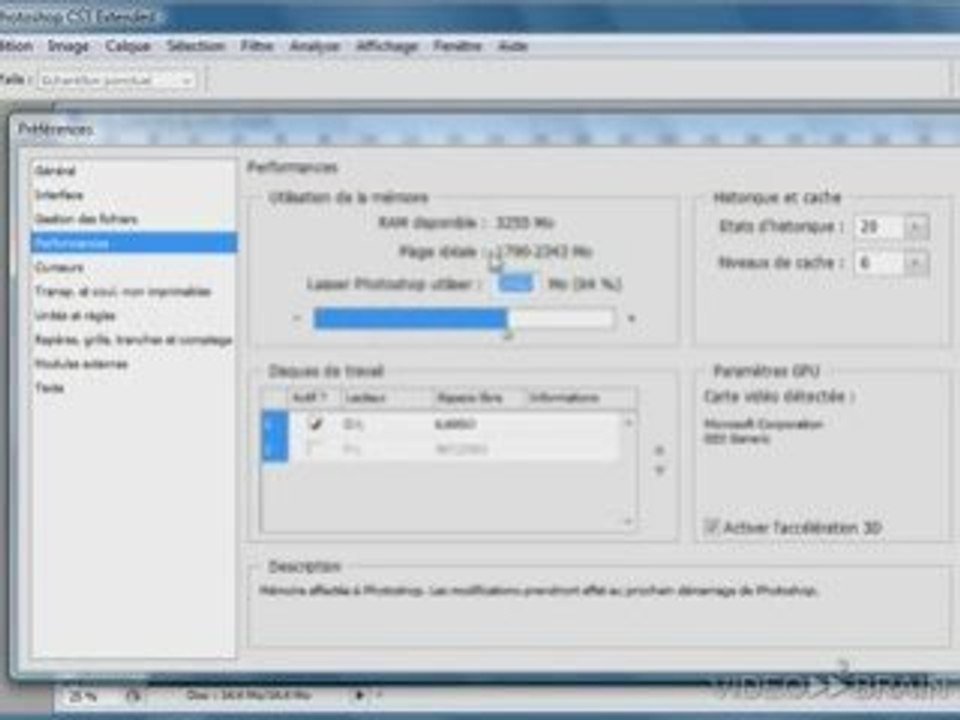This screenshot has height=720, width=960.
Task: Click the zoom percentage field in status bar
Action: tap(83, 696)
